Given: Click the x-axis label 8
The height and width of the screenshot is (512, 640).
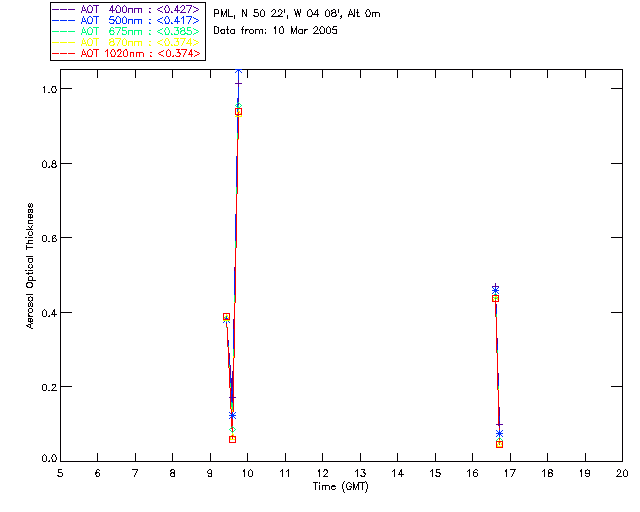Looking at the screenshot, I should [173, 473].
